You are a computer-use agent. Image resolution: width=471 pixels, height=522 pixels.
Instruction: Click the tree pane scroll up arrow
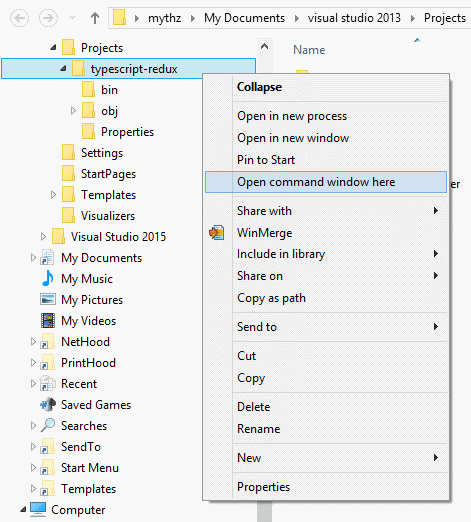[264, 47]
